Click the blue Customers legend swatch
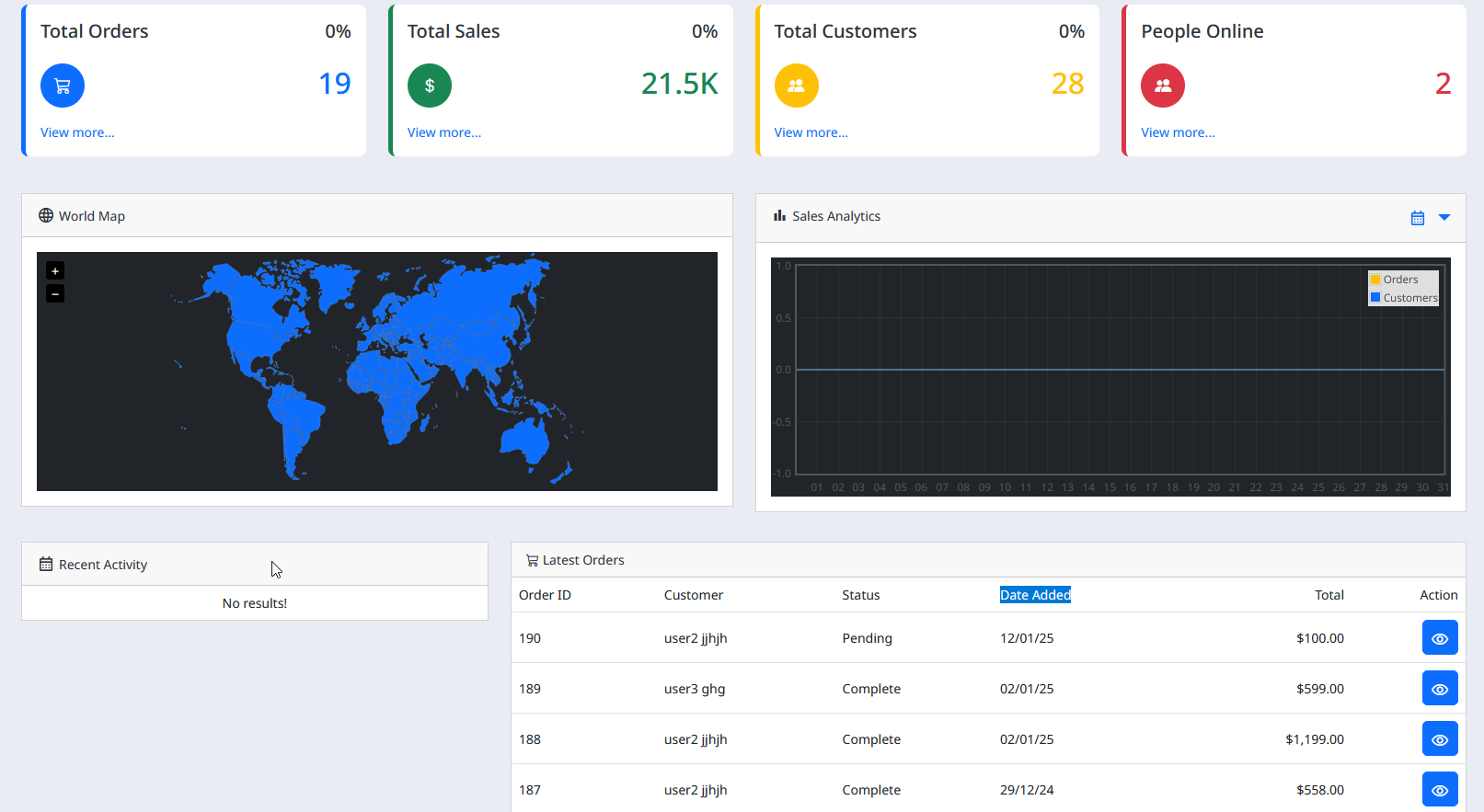 point(1375,298)
